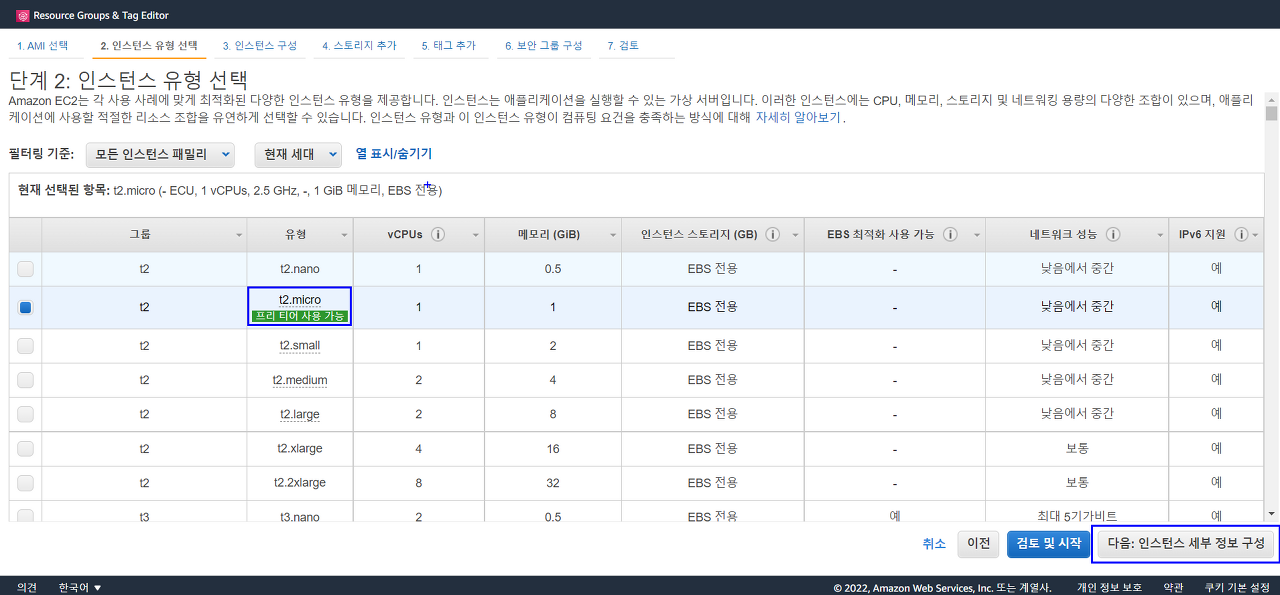Open the 한국어 language selector

coord(80,587)
